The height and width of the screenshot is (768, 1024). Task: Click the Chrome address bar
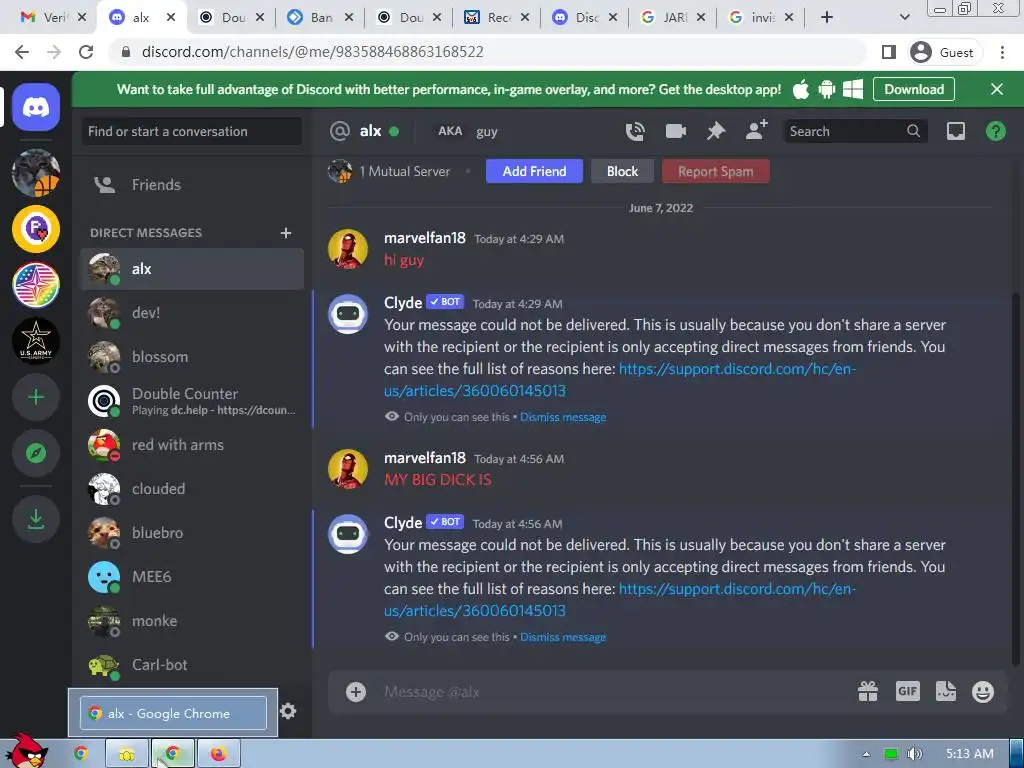pyautogui.click(x=487, y=52)
